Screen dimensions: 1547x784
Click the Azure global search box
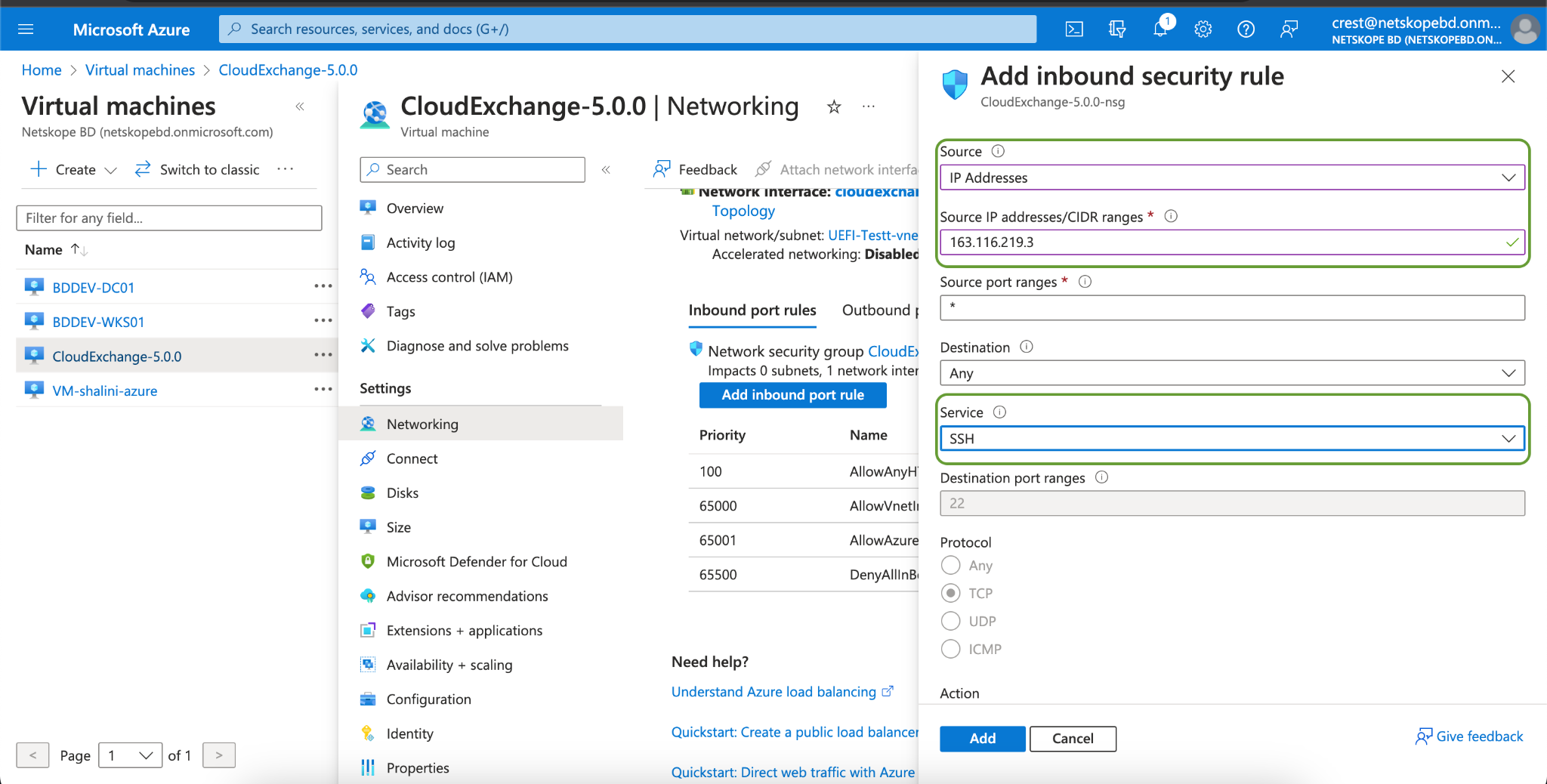click(628, 29)
